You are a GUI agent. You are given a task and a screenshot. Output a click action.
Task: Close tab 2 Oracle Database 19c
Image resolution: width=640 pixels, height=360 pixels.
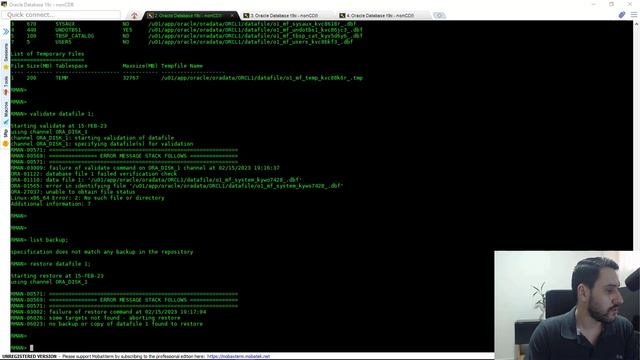(233, 16)
